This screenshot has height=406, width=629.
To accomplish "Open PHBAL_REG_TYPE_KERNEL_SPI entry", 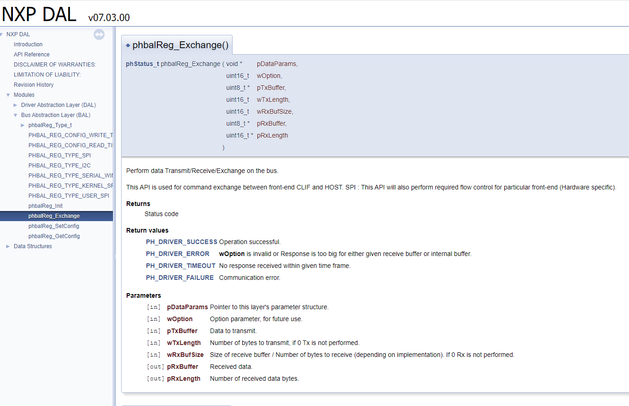I will point(71,186).
